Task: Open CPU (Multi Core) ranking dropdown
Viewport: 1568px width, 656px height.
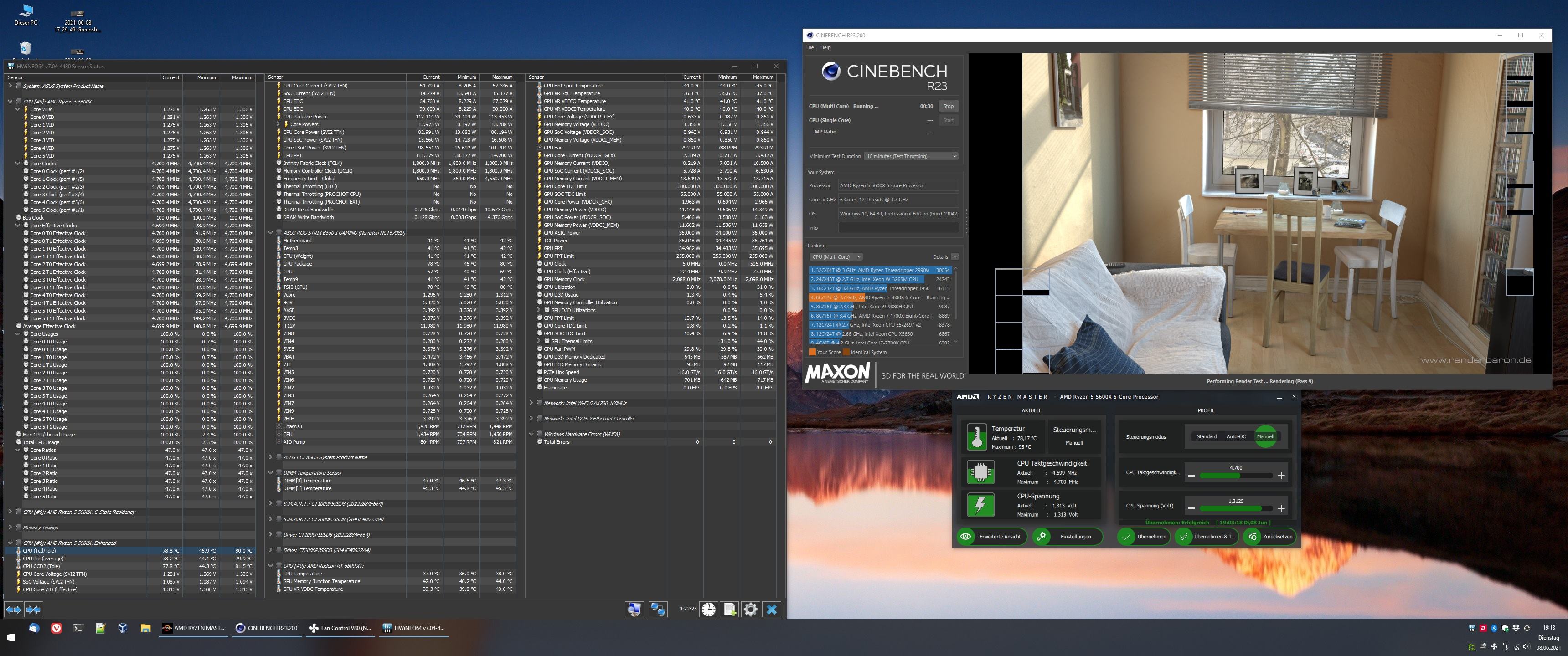Action: tap(835, 257)
